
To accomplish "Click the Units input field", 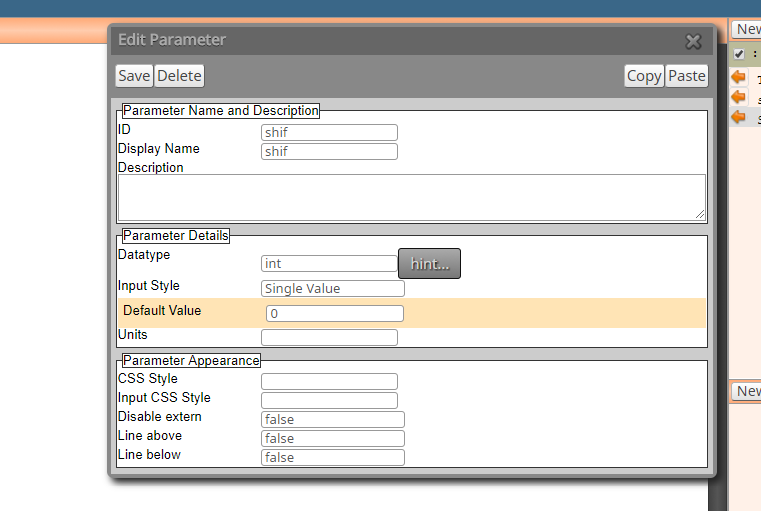I will (330, 337).
